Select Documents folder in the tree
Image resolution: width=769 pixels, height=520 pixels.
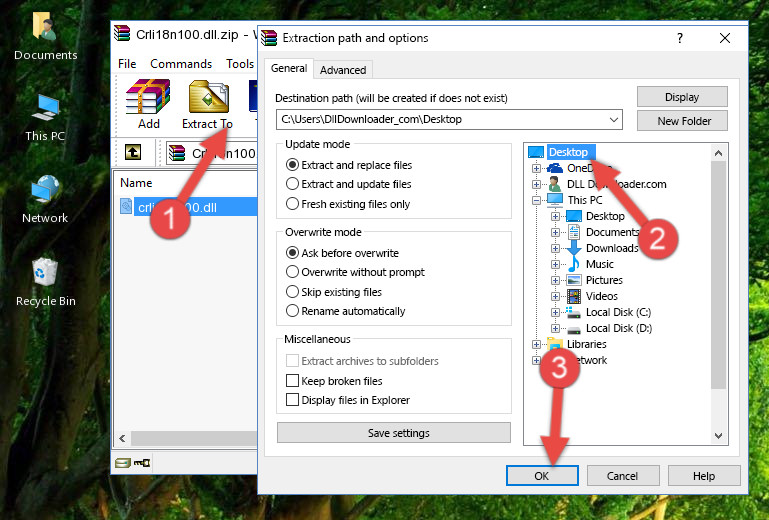(x=603, y=232)
